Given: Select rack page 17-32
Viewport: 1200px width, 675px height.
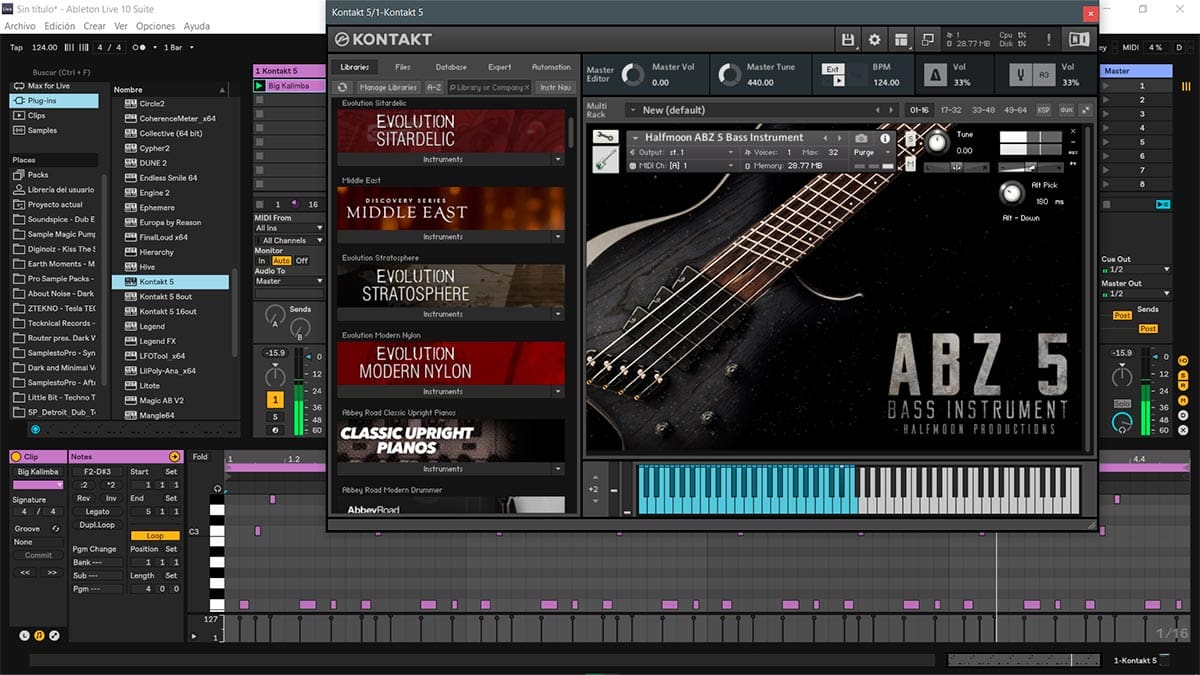Looking at the screenshot, I should pos(951,110).
